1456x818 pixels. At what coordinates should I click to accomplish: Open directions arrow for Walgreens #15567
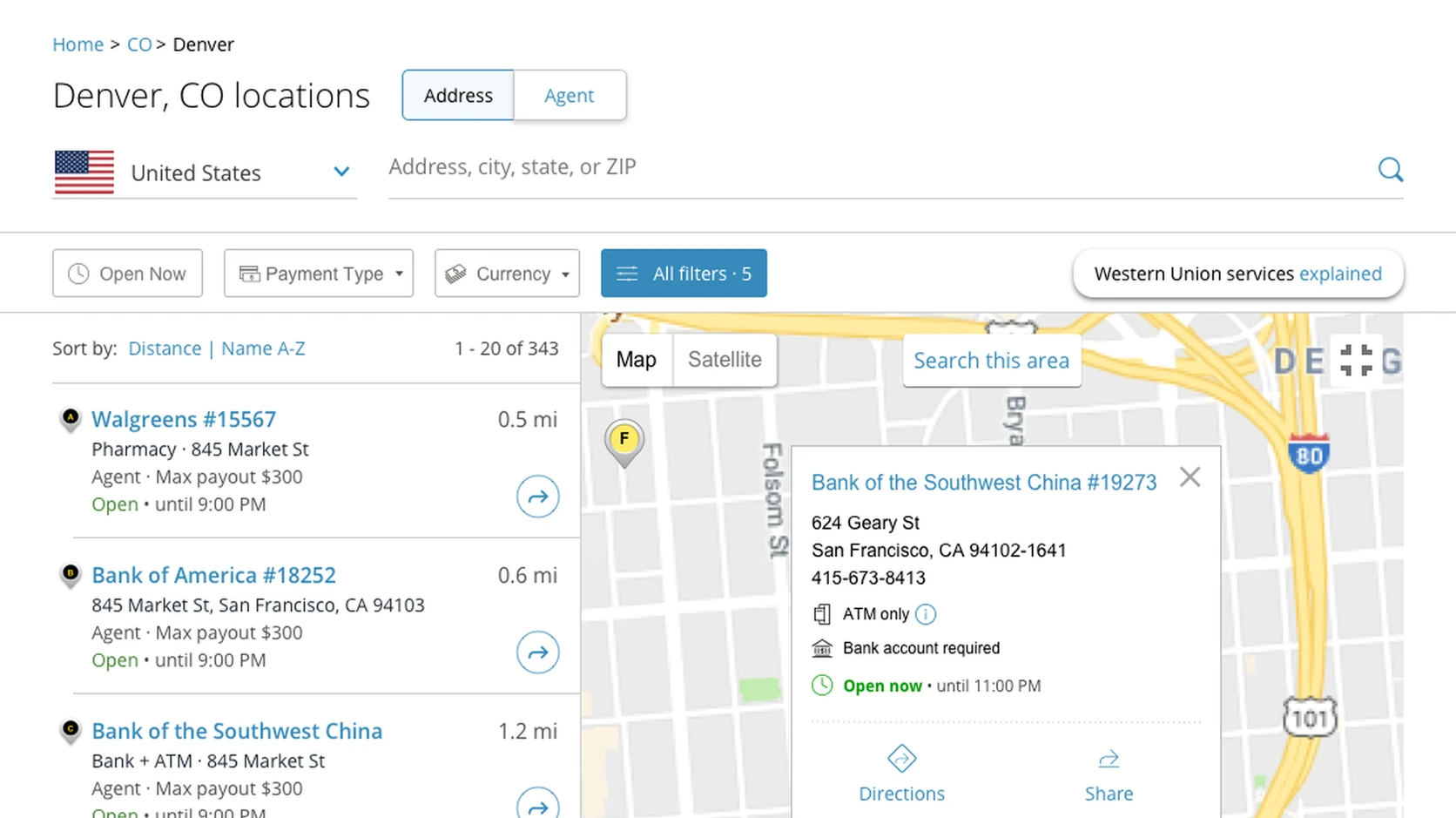pyautogui.click(x=538, y=497)
